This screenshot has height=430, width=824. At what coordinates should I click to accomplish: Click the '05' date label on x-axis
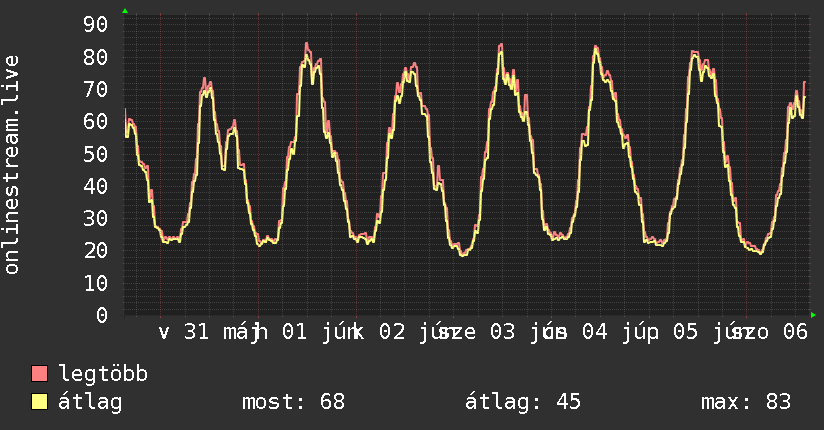pyautogui.click(x=686, y=332)
